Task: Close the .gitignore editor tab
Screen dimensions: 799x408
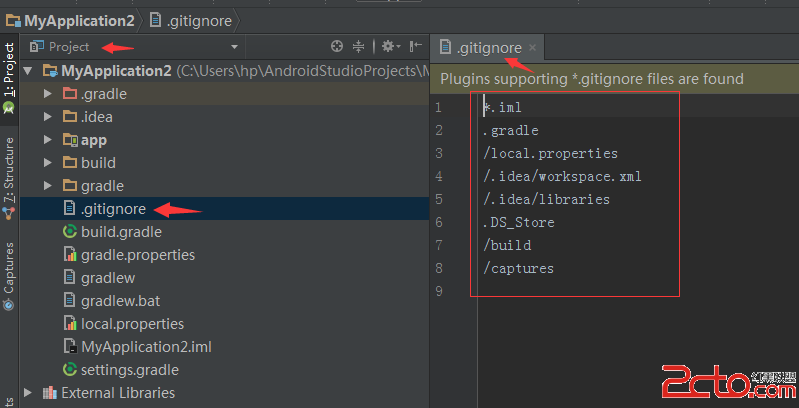Action: [x=533, y=47]
